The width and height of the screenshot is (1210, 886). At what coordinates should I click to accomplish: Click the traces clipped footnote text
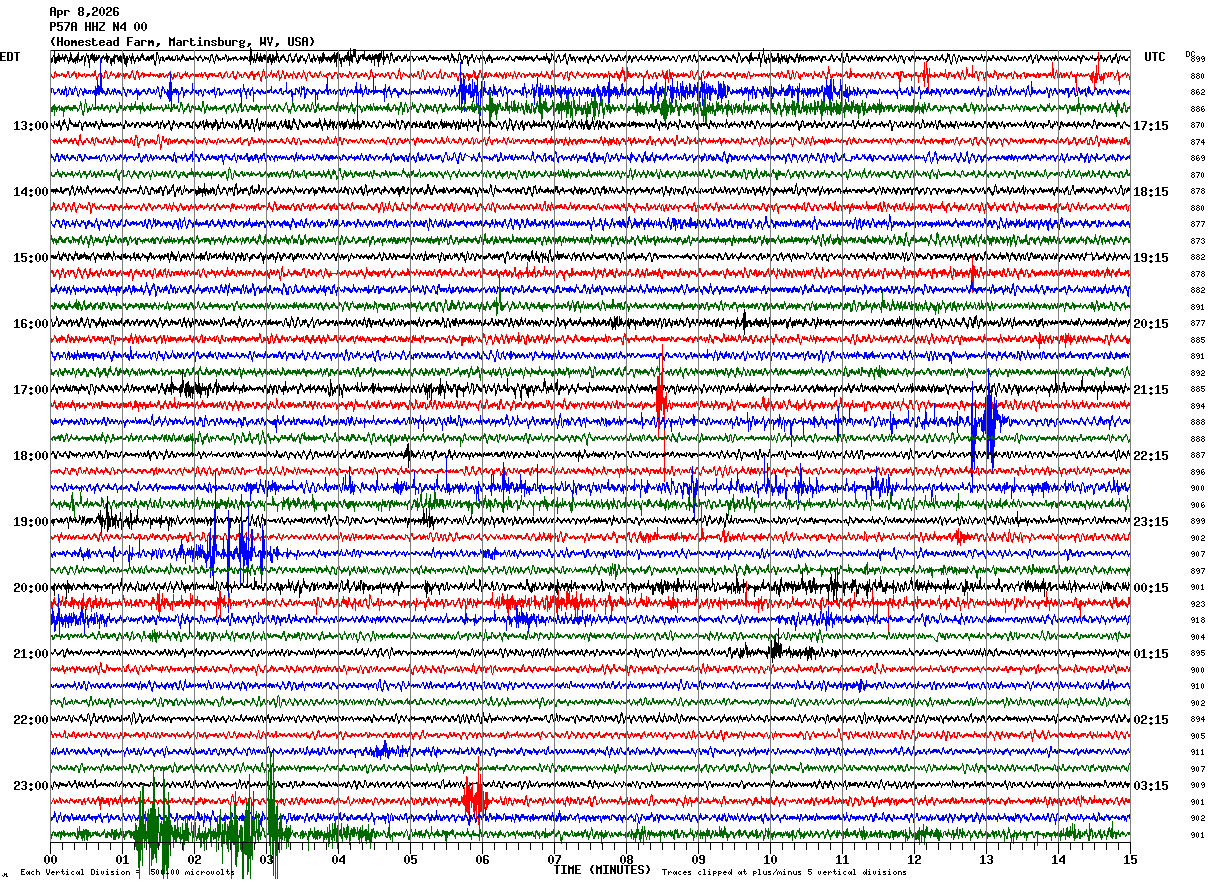coord(784,873)
